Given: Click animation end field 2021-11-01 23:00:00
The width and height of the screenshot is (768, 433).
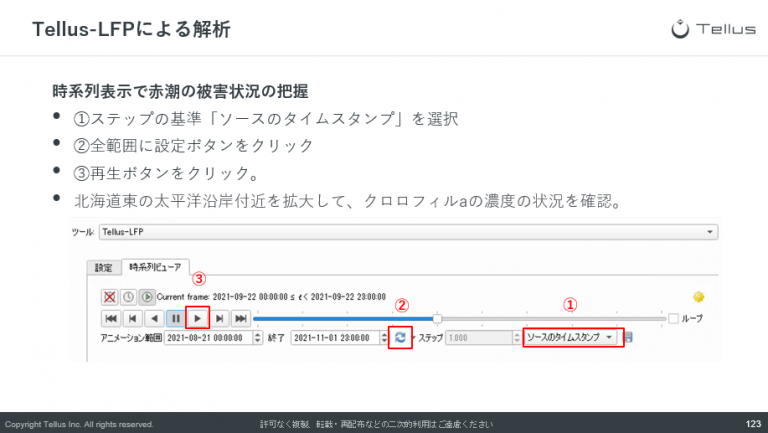Looking at the screenshot, I should 336,337.
